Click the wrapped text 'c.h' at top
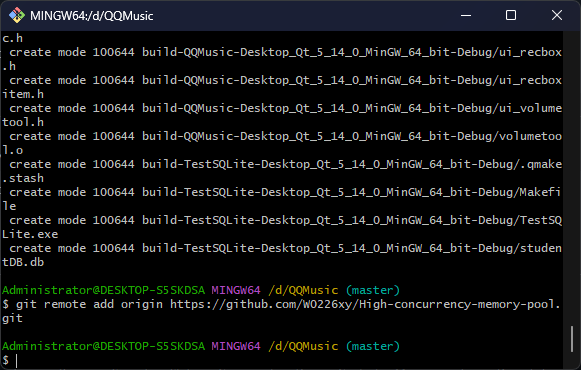Image resolution: width=581 pixels, height=370 pixels. pyautogui.click(x=13, y=39)
